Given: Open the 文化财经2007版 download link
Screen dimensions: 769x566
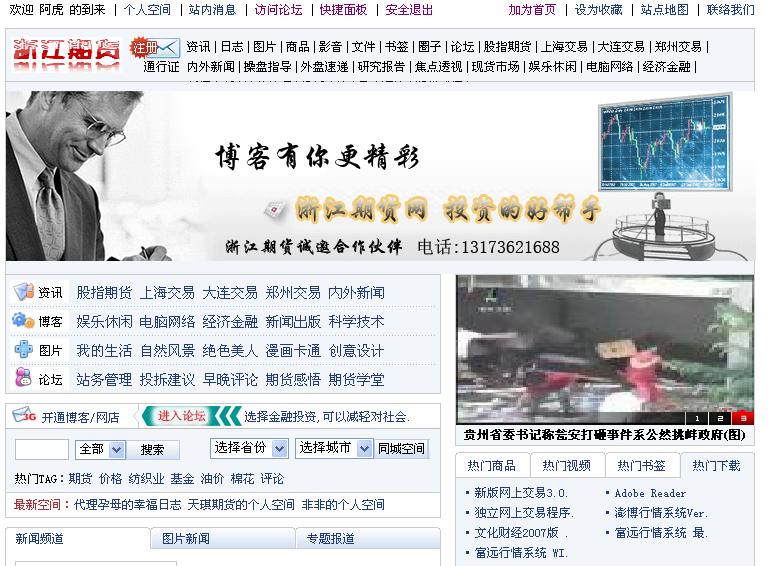Looking at the screenshot, I should tap(521, 533).
